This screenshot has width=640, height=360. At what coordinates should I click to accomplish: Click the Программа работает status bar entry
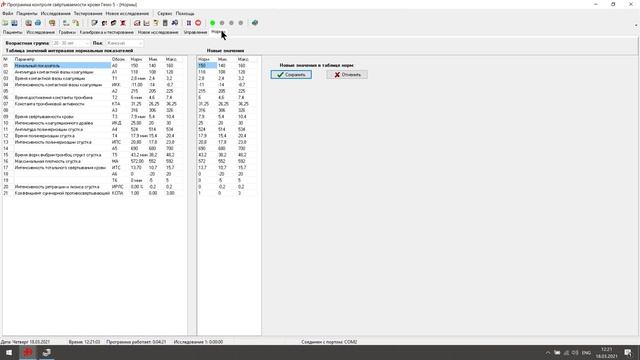coord(136,342)
